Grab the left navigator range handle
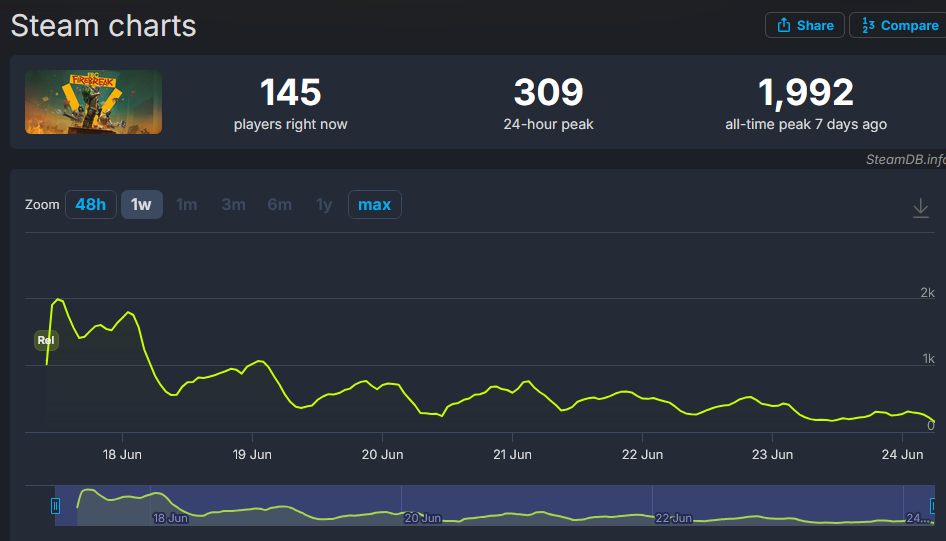The width and height of the screenshot is (946, 541). [55, 505]
